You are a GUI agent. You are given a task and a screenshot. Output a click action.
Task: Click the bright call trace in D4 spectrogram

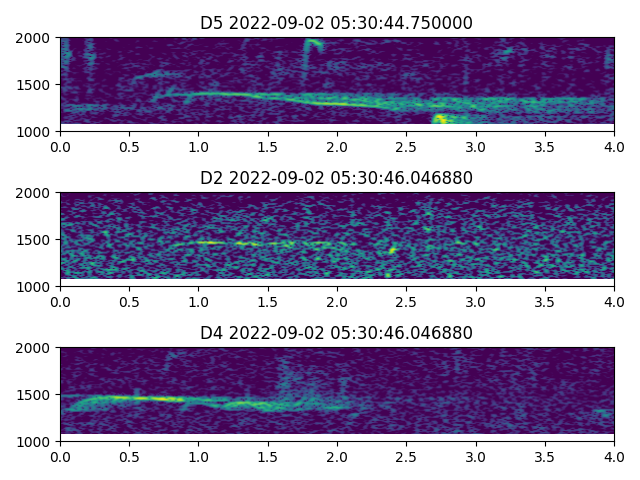click(x=130, y=398)
